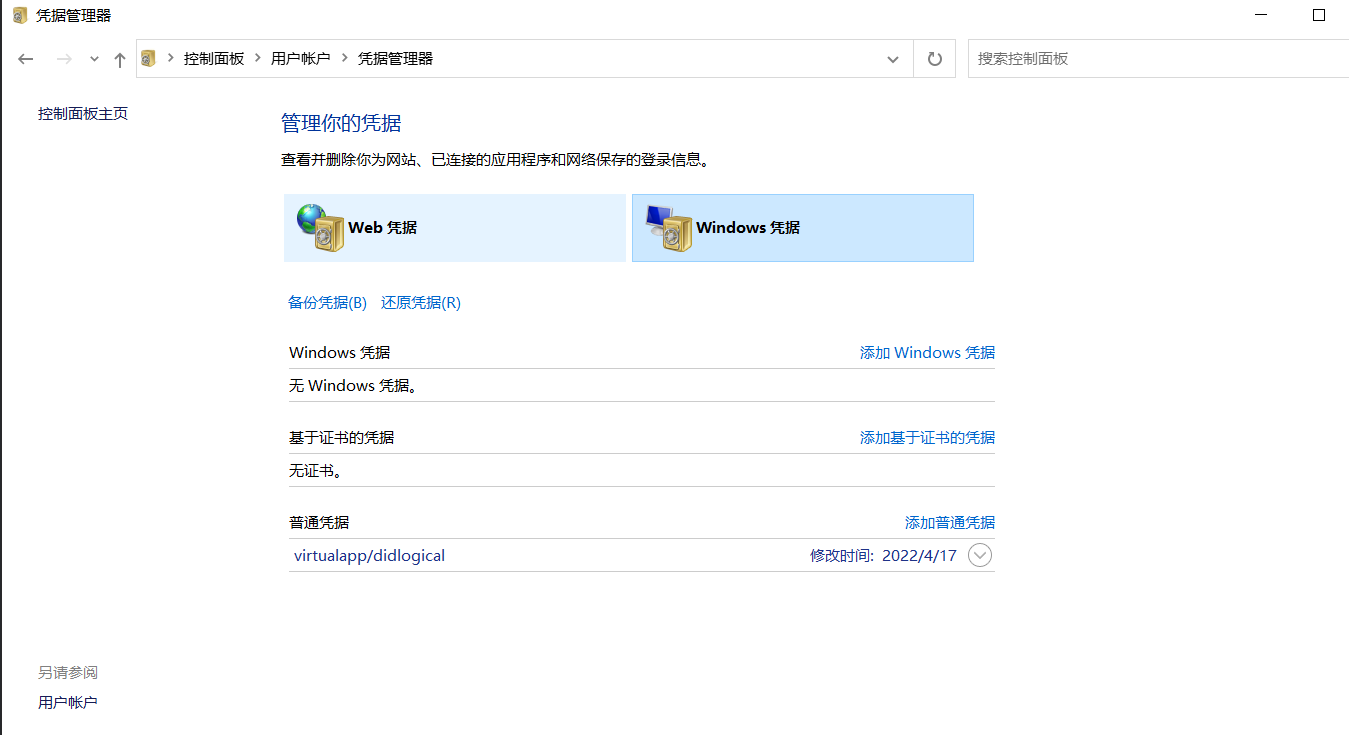1349x735 pixels.
Task: Maximize the 凭据管理器 window
Action: 1319,15
